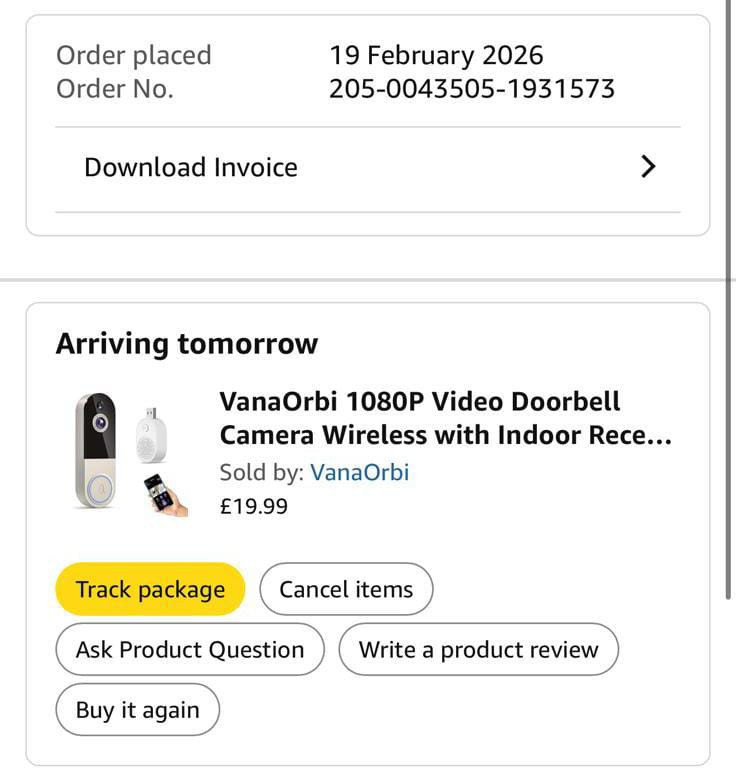Click the Cancel items button
This screenshot has height=774, width=736.
(x=346, y=589)
